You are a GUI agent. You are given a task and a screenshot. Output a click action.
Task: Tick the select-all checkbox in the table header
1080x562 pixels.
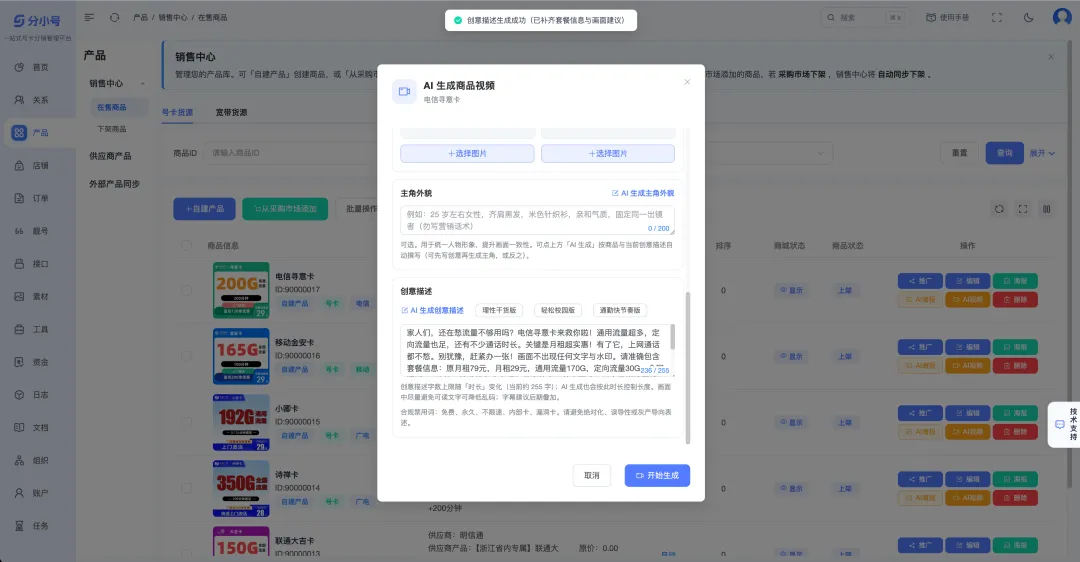tap(186, 245)
